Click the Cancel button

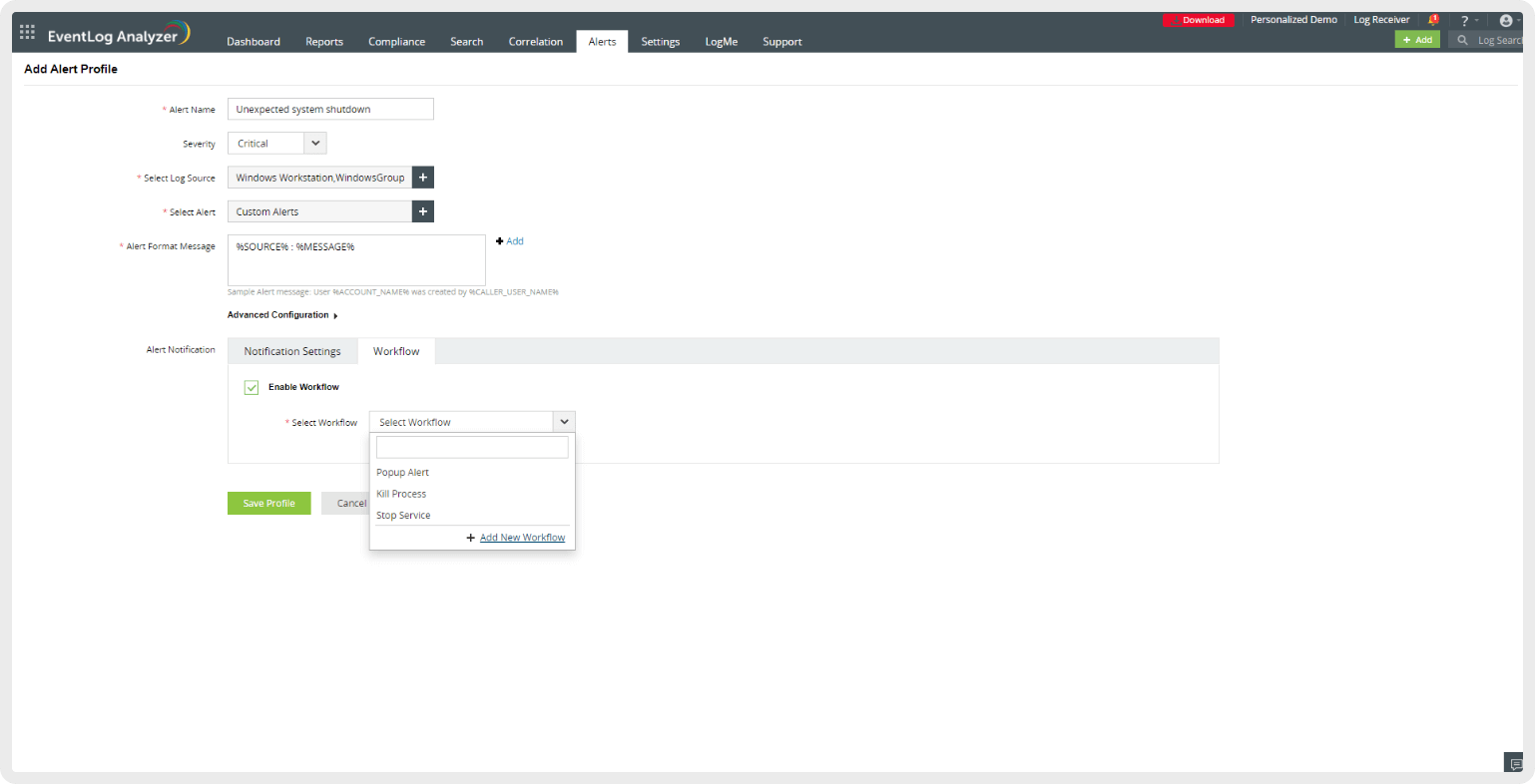coord(347,504)
